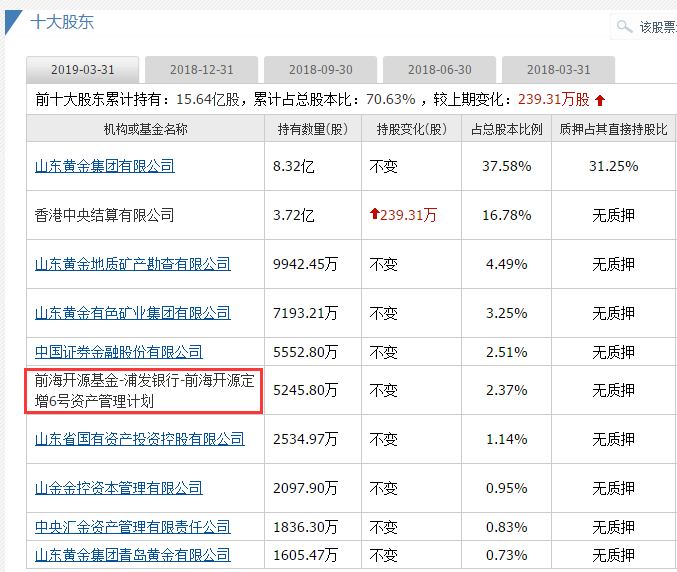The width and height of the screenshot is (677, 572).
Task: Click the 1605.47万 holding value
Action: click(x=305, y=555)
